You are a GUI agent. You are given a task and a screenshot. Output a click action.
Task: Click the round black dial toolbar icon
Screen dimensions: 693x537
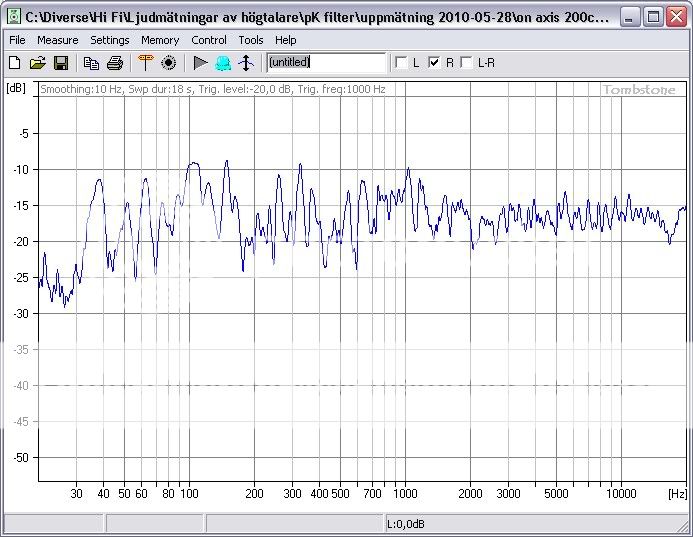(168, 63)
